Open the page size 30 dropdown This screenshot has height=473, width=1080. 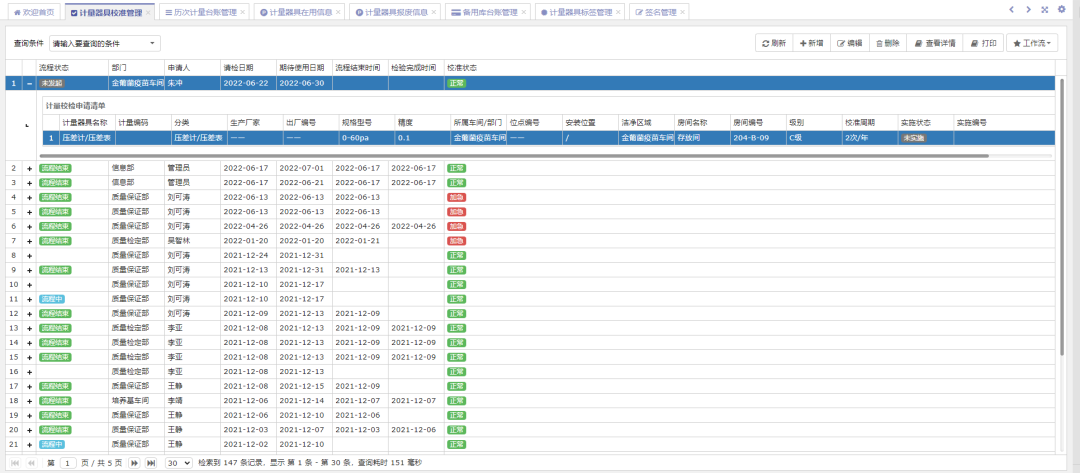179,463
